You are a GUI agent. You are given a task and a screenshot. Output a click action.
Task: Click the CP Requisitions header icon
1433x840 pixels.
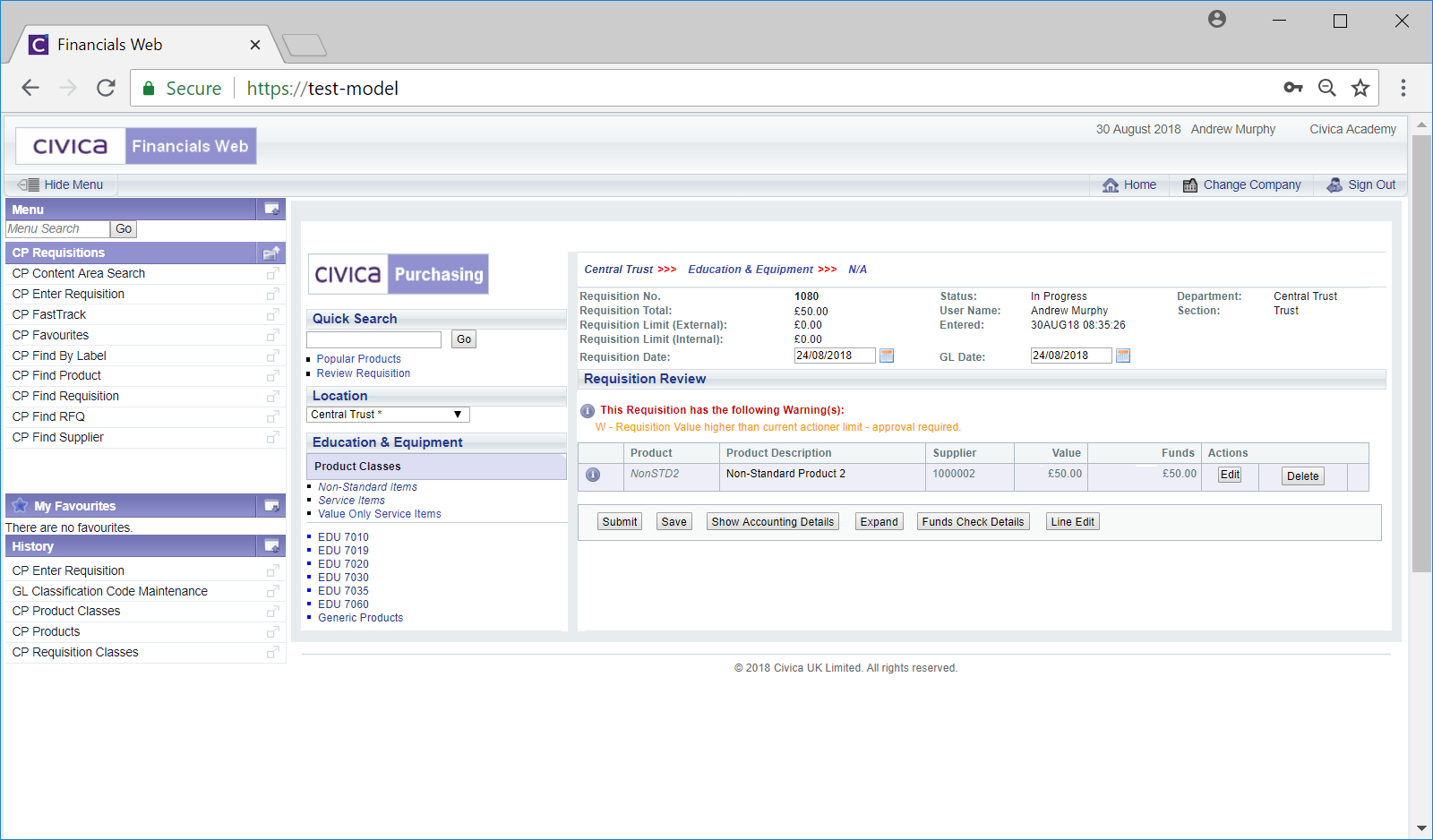click(x=271, y=253)
